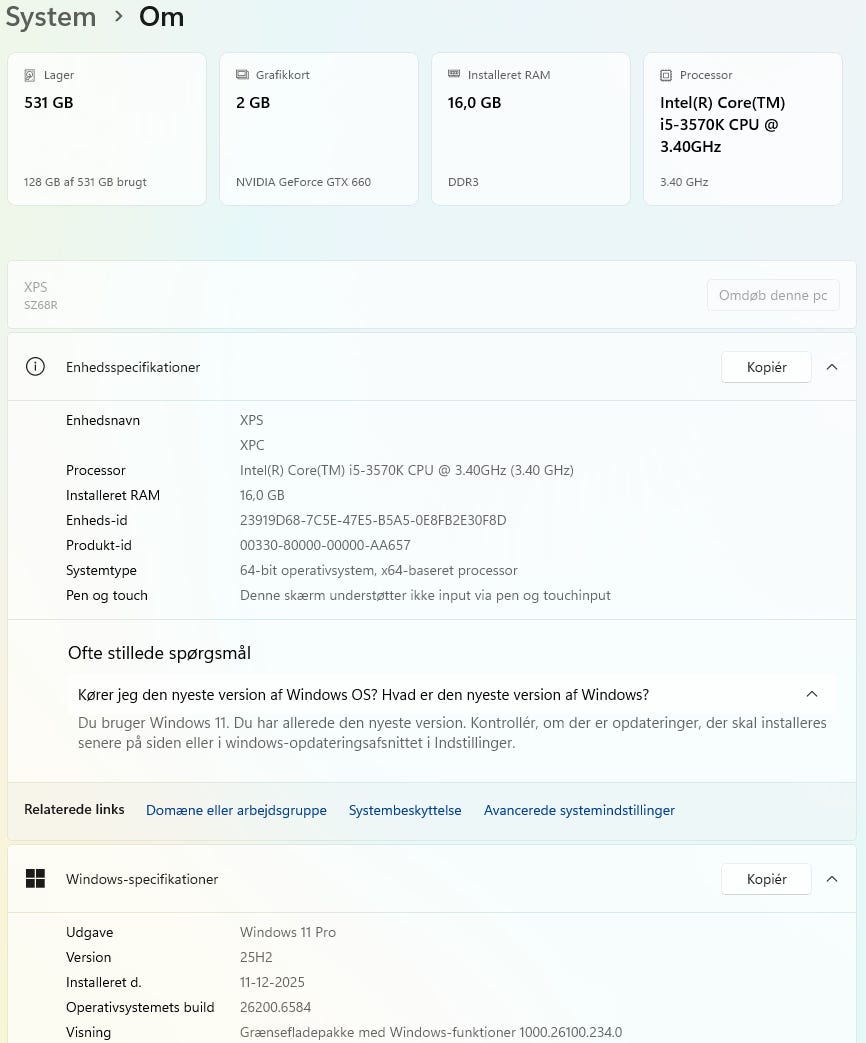
Task: Open the 531 GB Lager storage card
Action: click(x=107, y=130)
